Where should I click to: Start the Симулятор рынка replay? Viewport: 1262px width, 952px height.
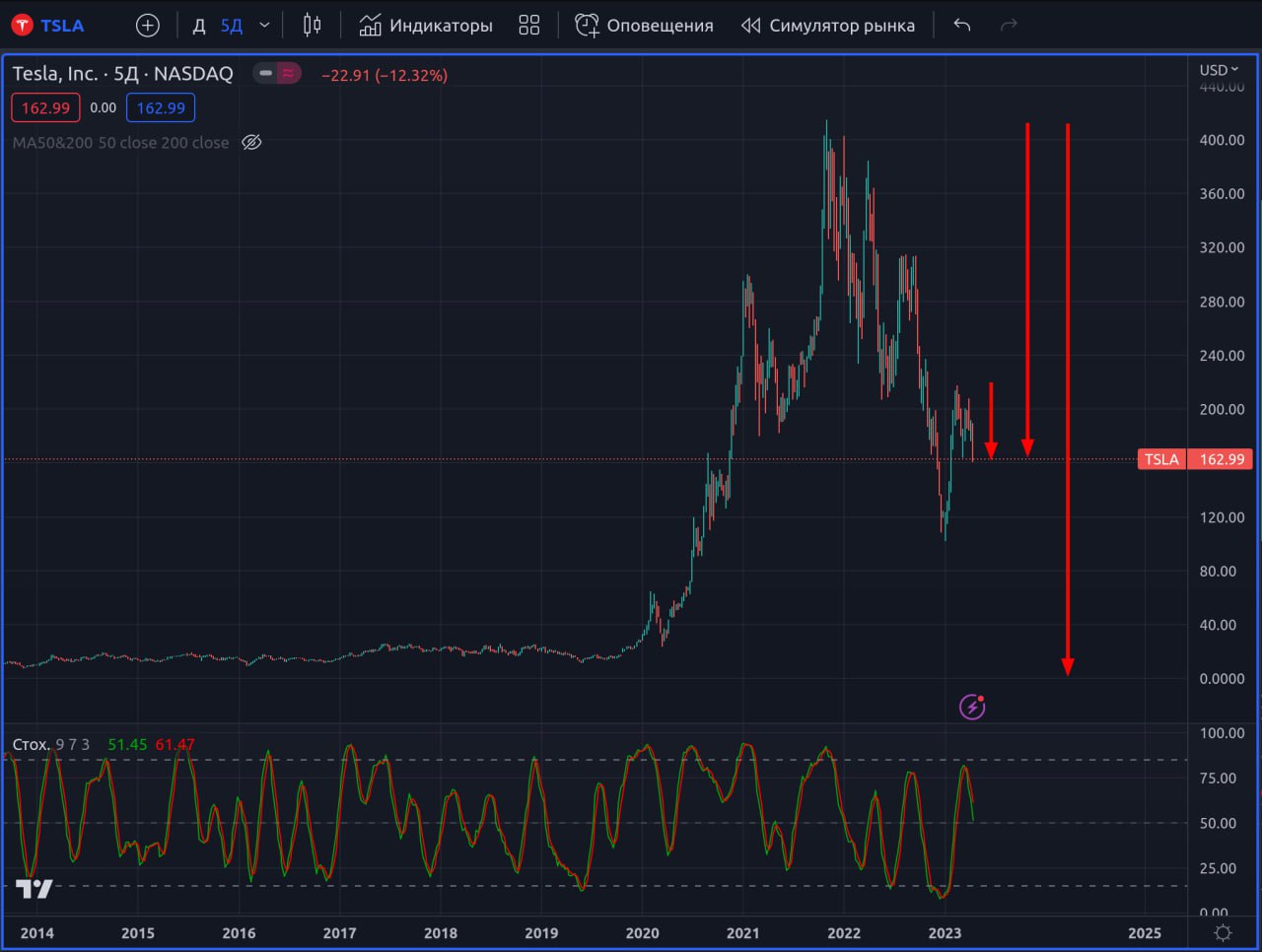click(x=828, y=25)
